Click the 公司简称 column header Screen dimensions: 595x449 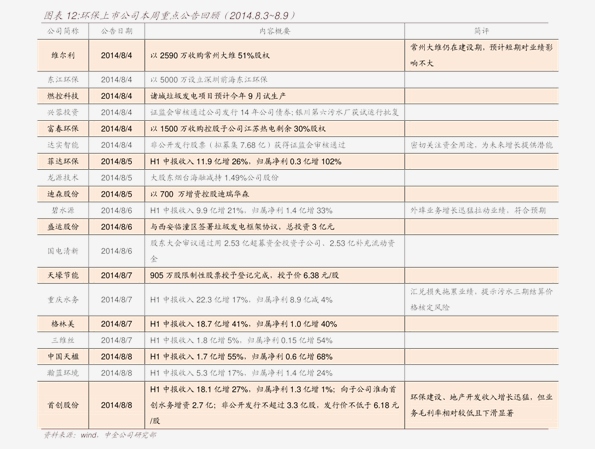63,31
